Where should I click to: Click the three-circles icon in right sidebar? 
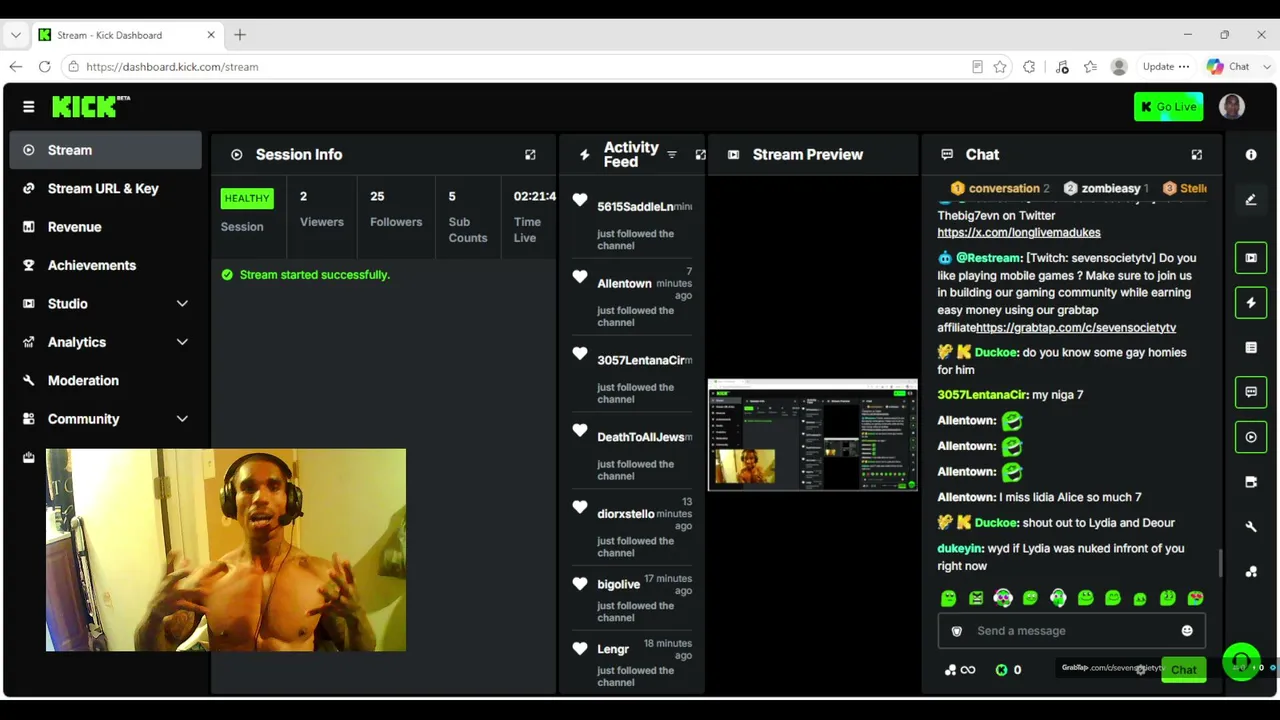(x=1251, y=572)
